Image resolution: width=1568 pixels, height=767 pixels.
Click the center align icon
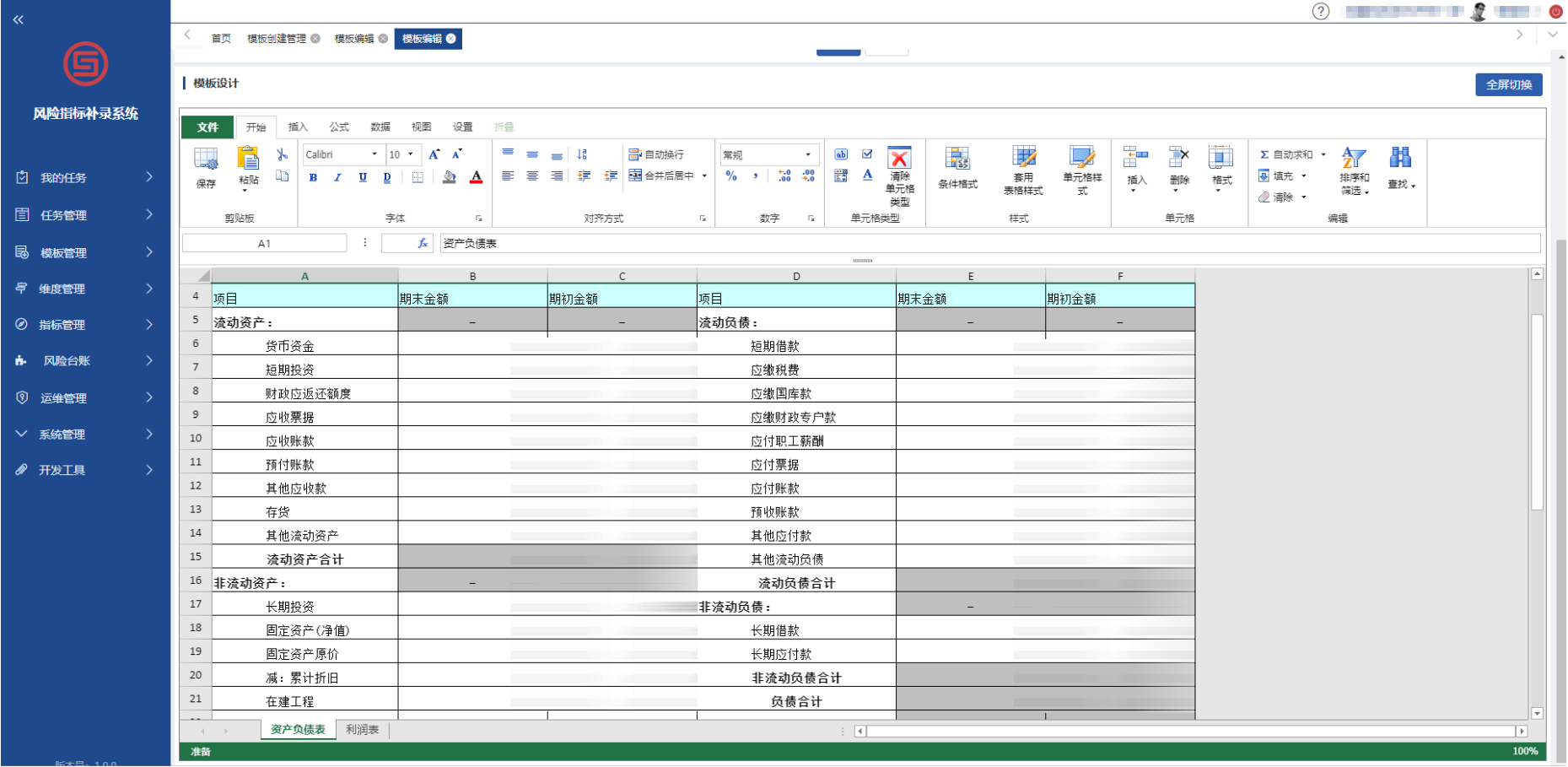pyautogui.click(x=532, y=176)
